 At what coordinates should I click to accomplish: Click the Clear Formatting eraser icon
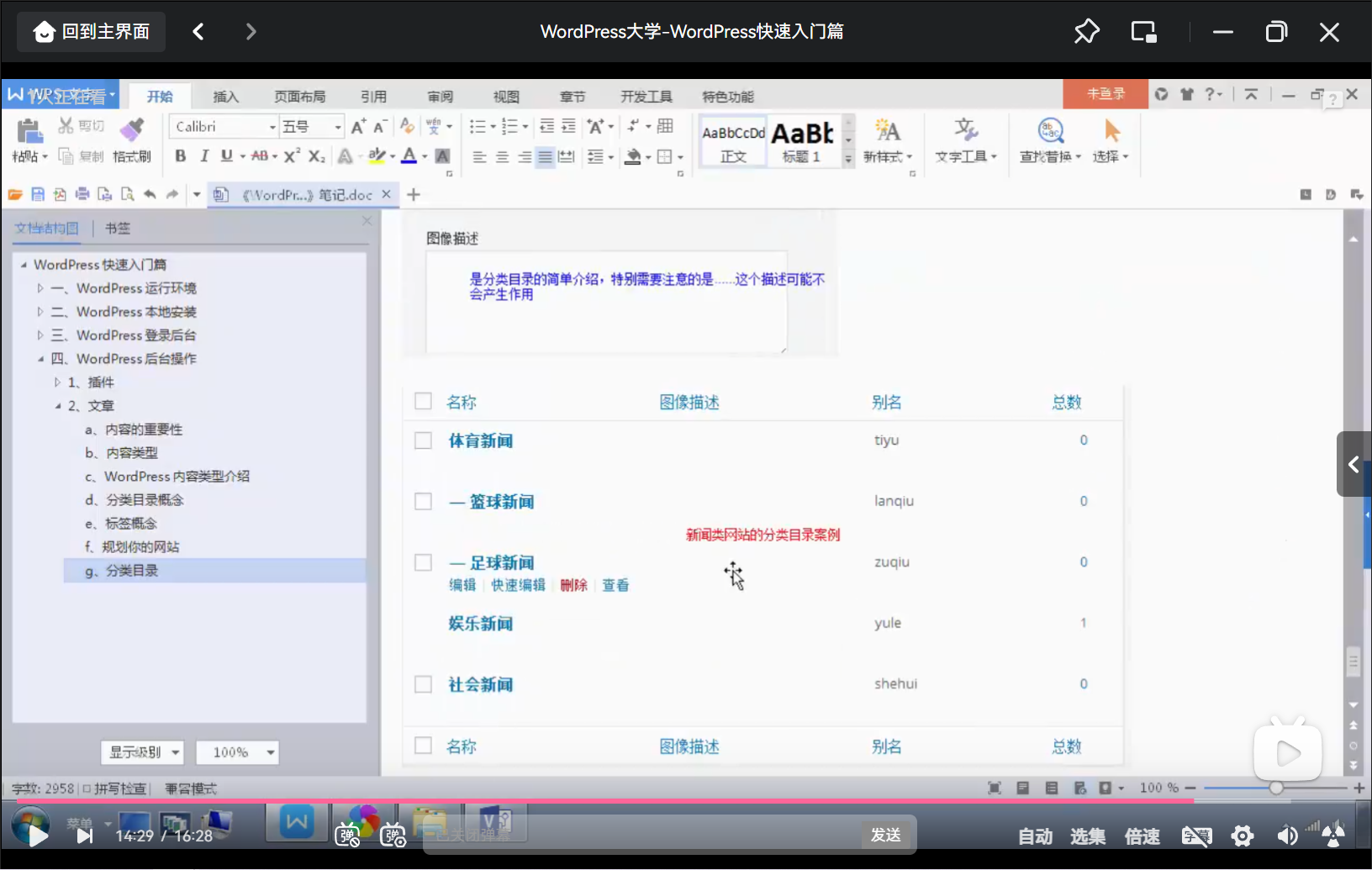point(407,126)
